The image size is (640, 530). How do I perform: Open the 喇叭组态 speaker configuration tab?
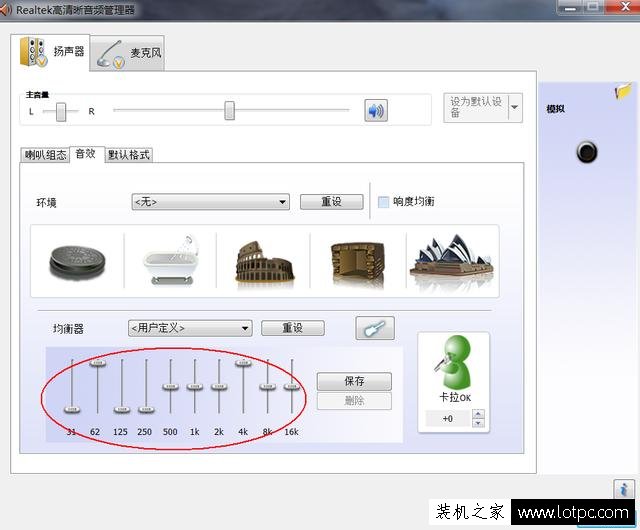(45, 155)
